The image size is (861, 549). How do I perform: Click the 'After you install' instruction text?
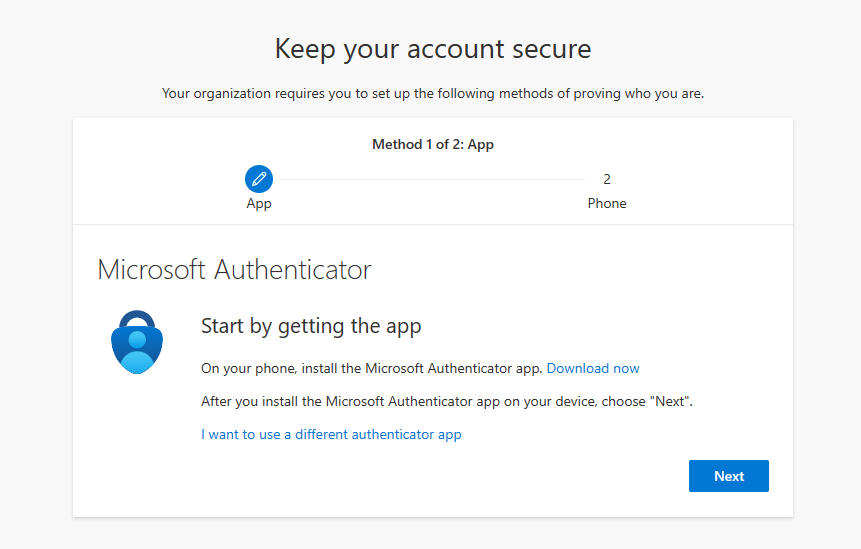click(x=447, y=401)
